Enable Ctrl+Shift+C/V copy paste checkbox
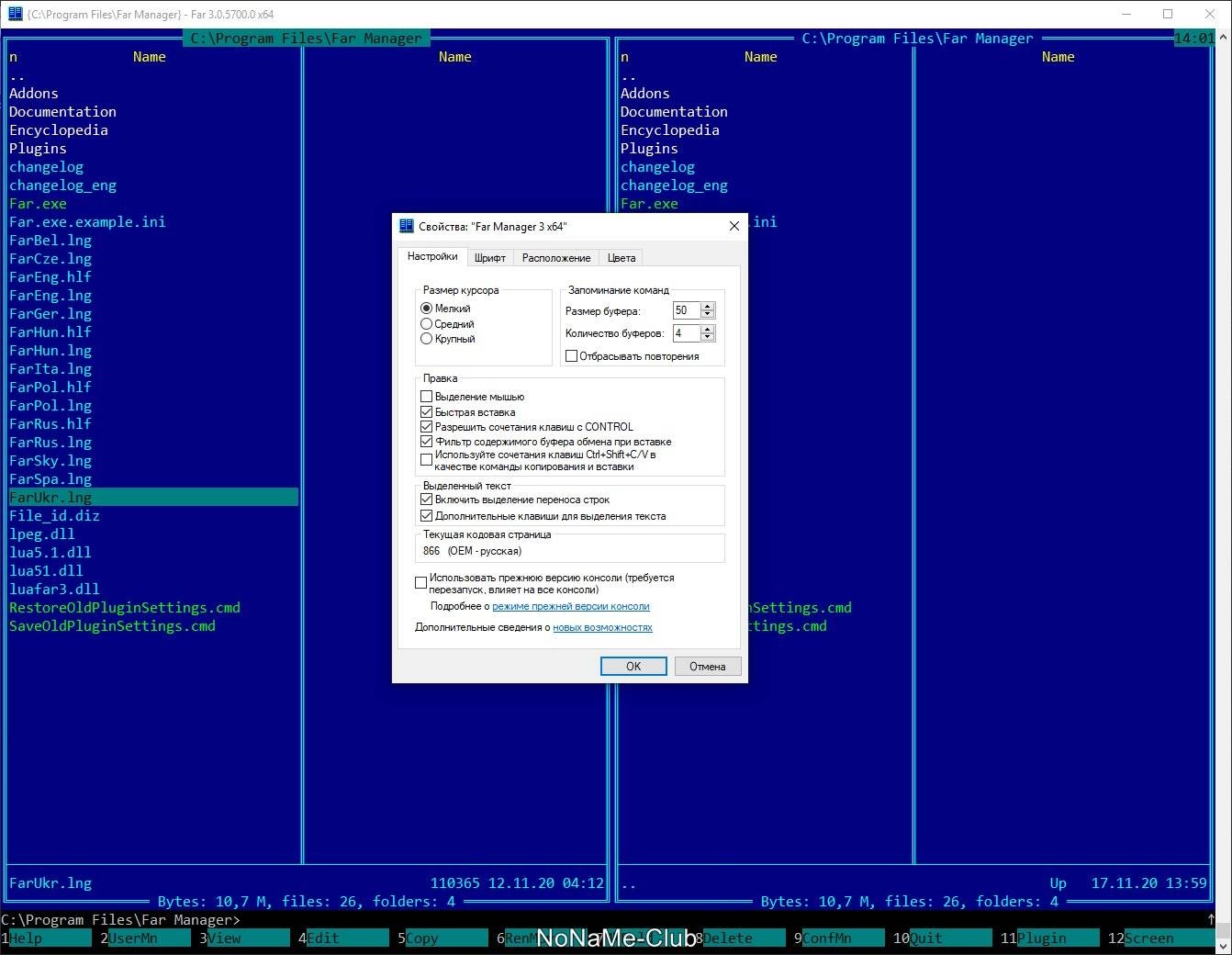1232x955 pixels. click(x=426, y=460)
